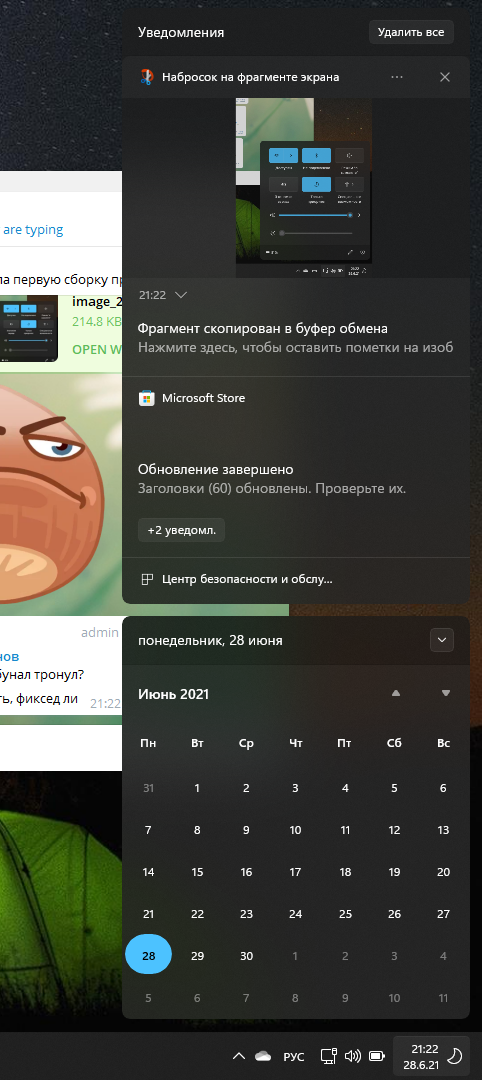The width and height of the screenshot is (482, 1080).
Task: Show hidden tray icons chevron
Action: pyautogui.click(x=238, y=1056)
